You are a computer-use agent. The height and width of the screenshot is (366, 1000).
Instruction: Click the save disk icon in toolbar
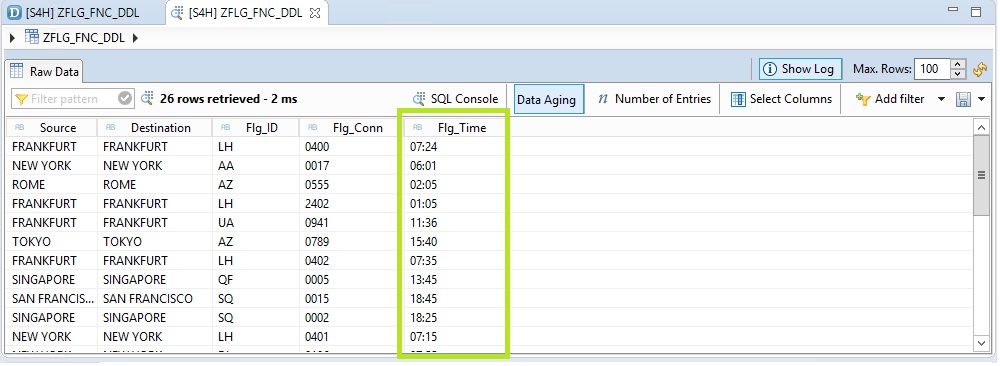[963, 99]
